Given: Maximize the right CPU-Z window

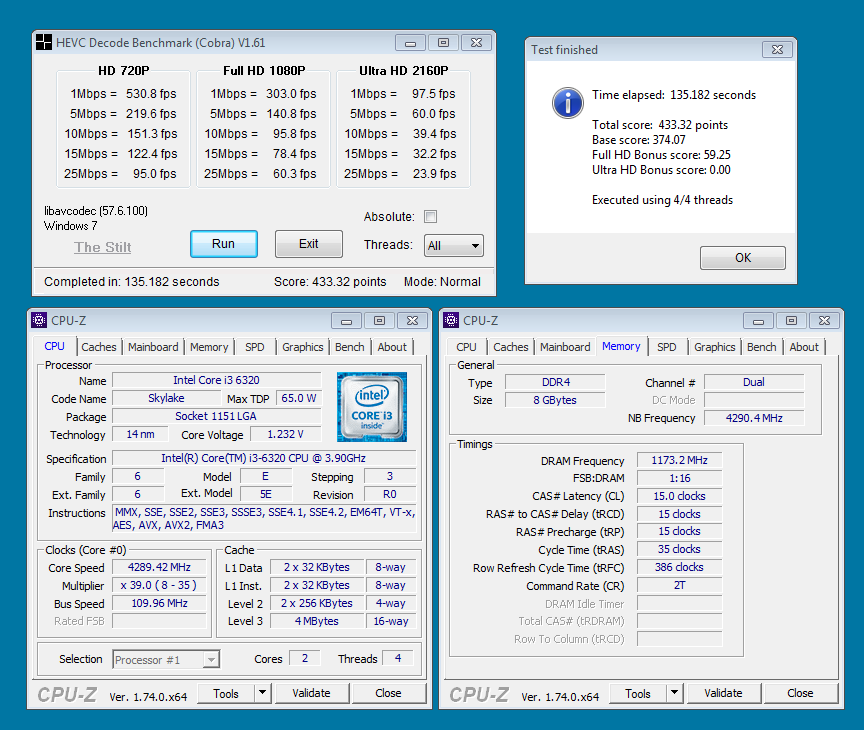Looking at the screenshot, I should point(791,321).
